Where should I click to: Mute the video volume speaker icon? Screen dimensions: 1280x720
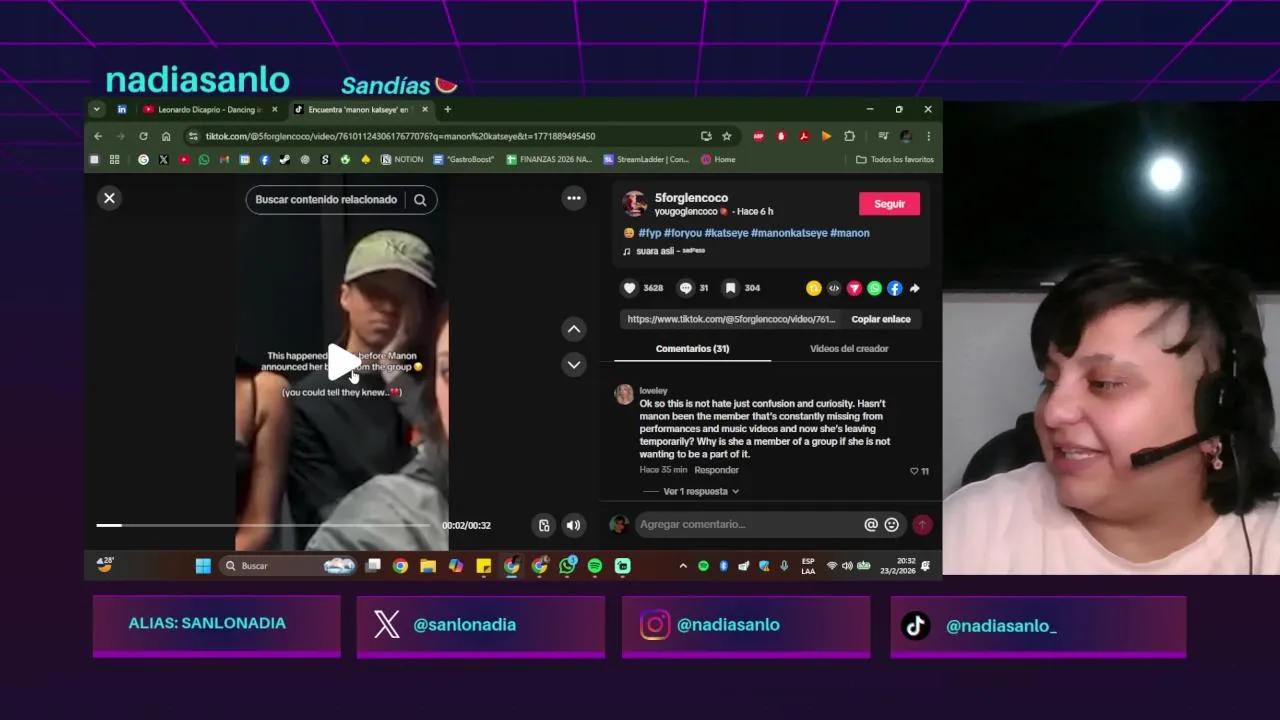click(573, 525)
